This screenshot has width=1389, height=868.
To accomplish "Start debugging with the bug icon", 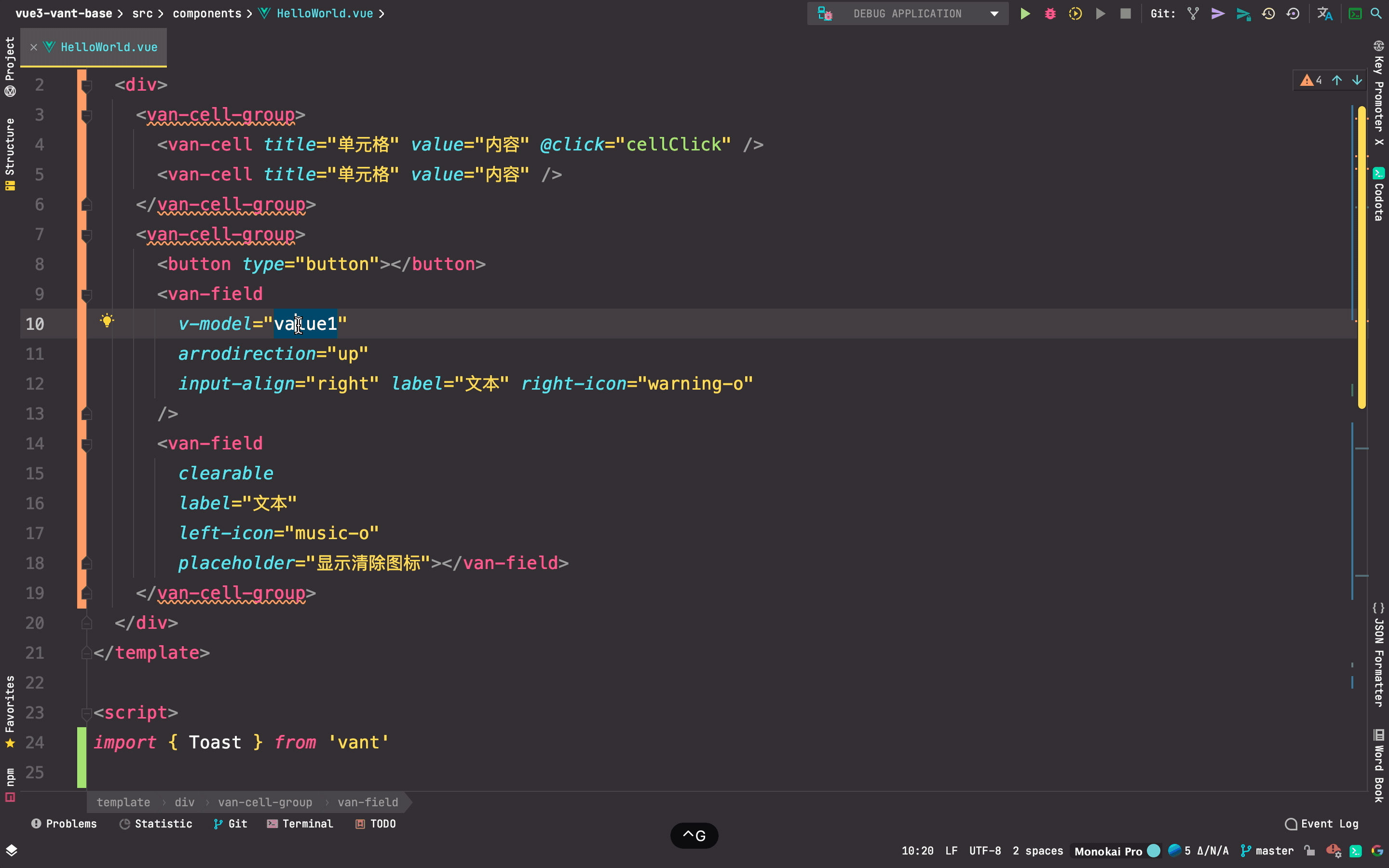I will pos(1050,14).
